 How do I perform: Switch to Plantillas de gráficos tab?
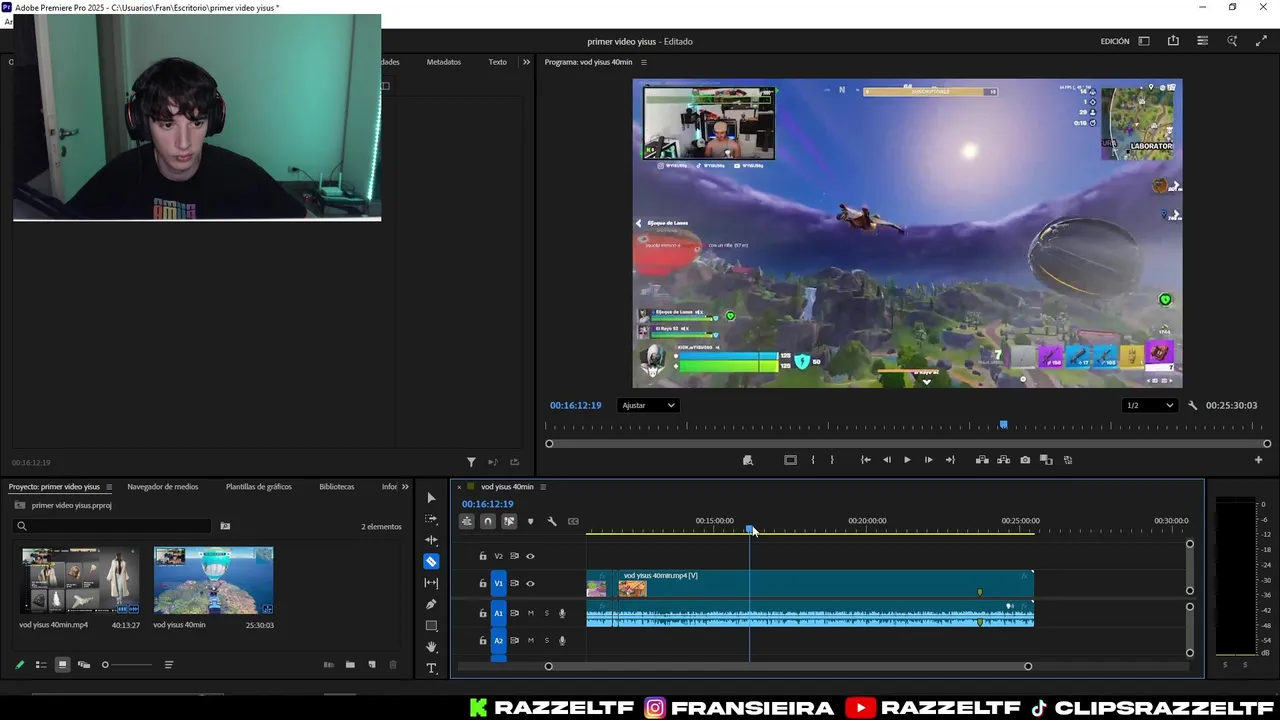click(259, 487)
